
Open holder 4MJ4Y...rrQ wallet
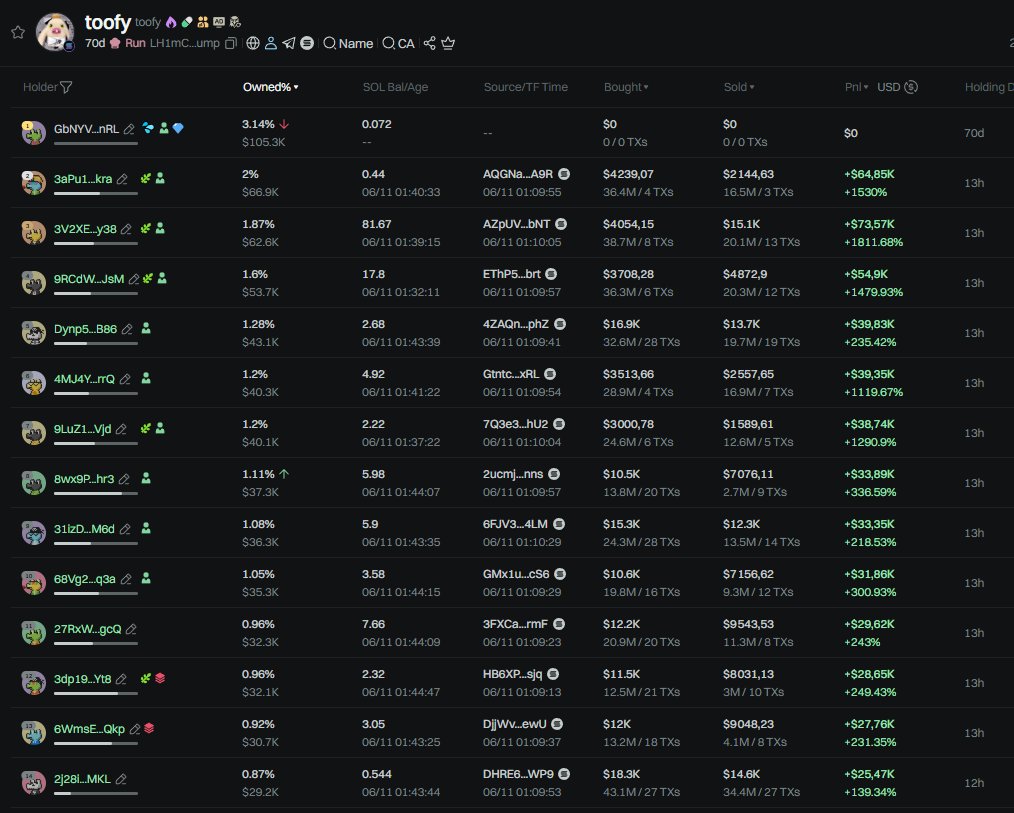coord(84,379)
